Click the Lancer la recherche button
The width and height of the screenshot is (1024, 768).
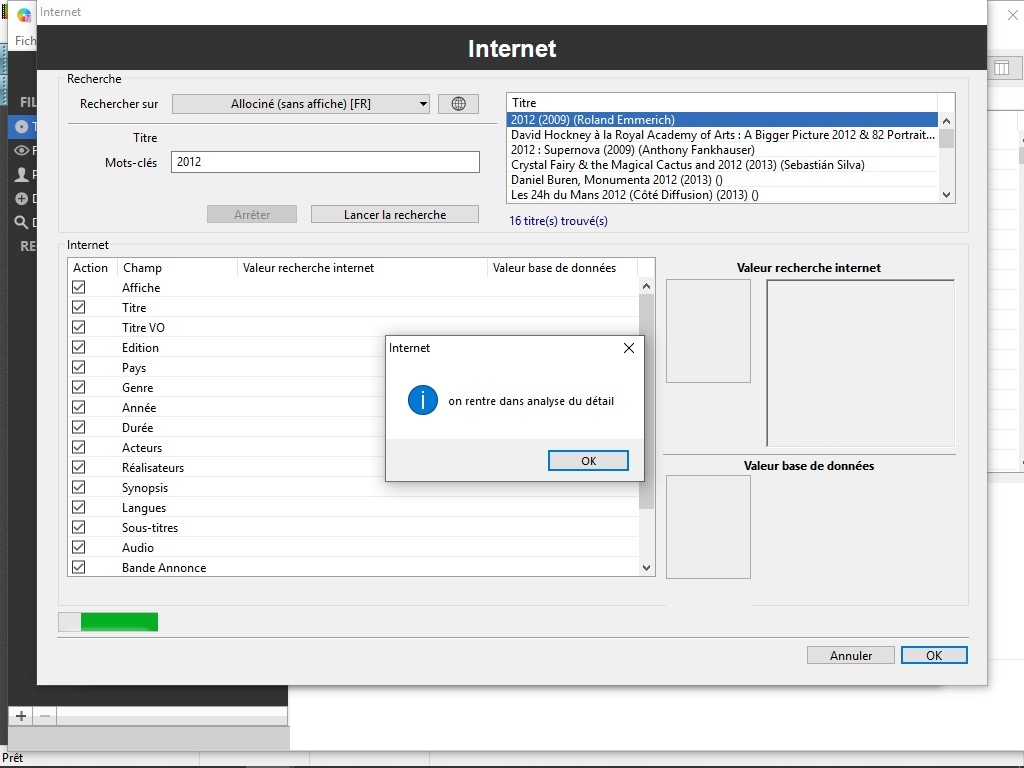click(395, 214)
